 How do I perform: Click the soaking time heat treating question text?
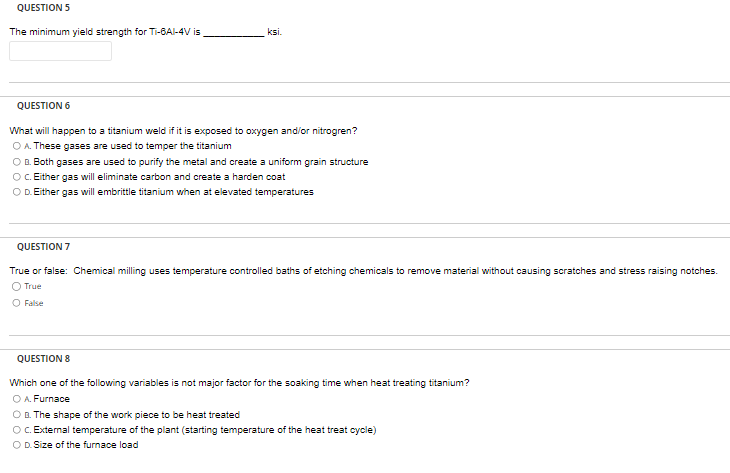pyautogui.click(x=239, y=383)
